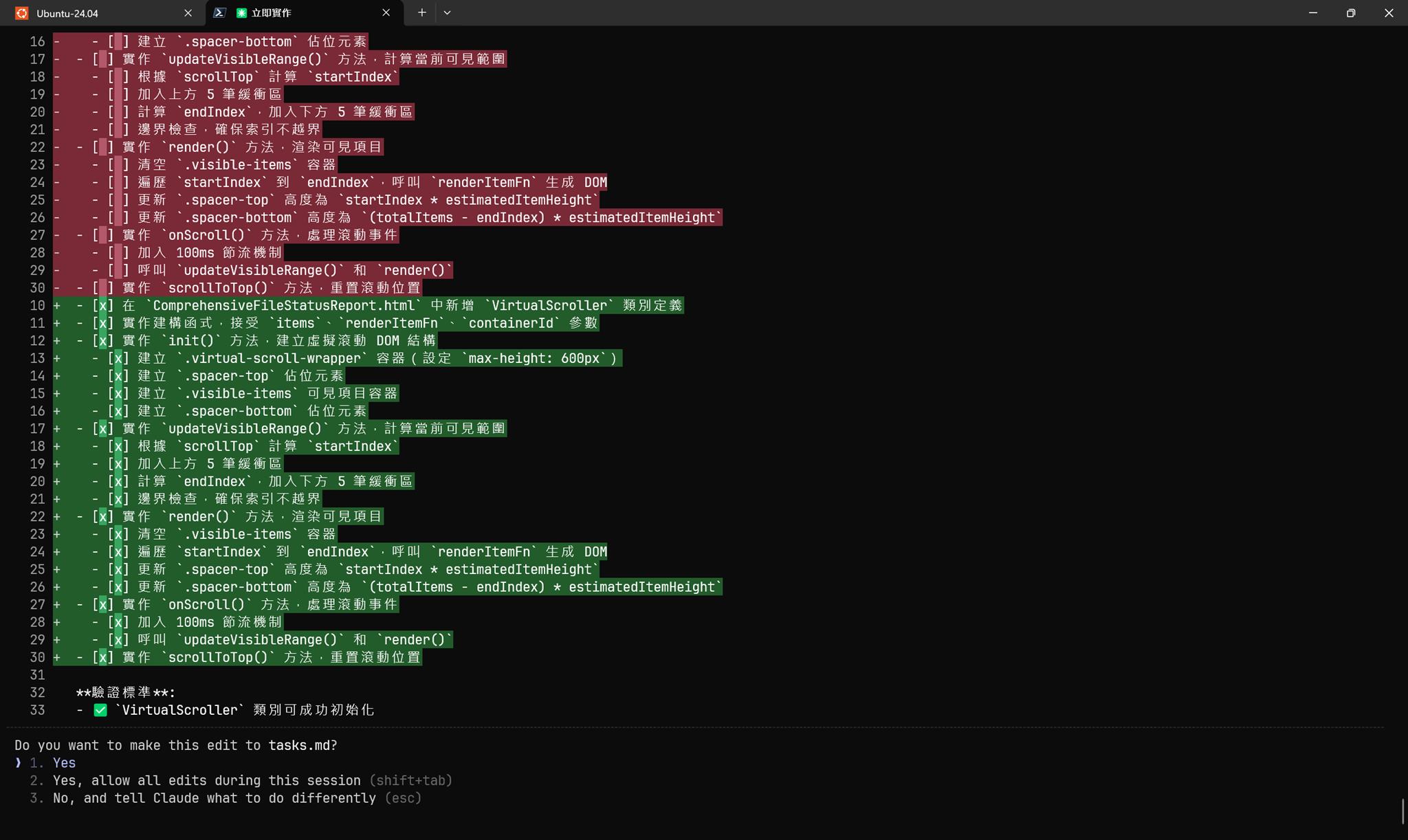Select Yes, allow all edits during session
The width and height of the screenshot is (1408, 840).
point(206,781)
